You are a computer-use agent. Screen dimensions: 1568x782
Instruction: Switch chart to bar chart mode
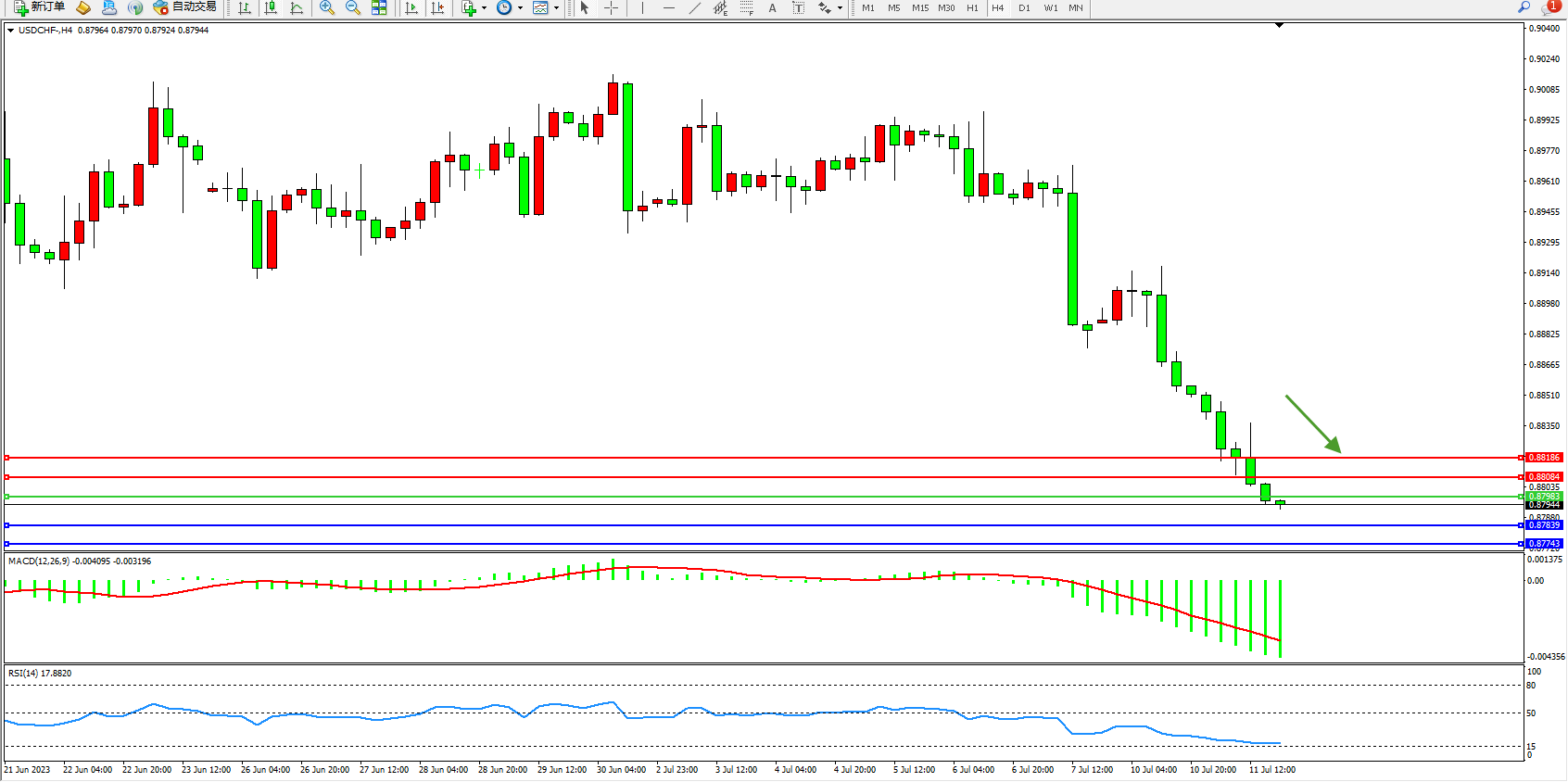[245, 7]
